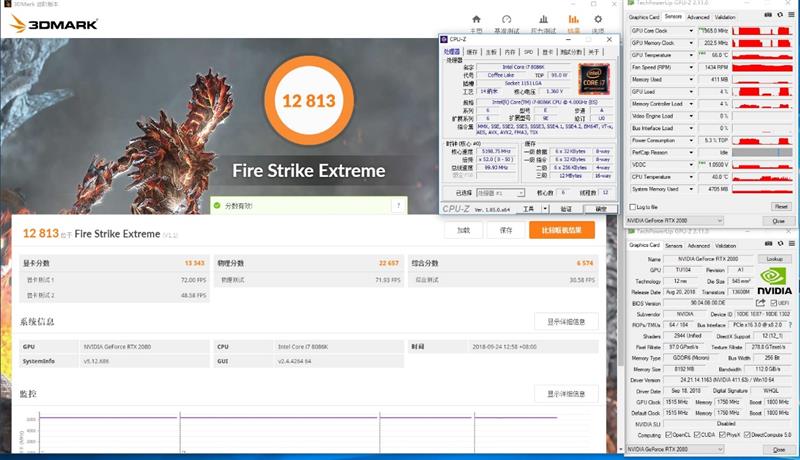Click screenshot camera icon in Sensors GPU-Z window
This screenshot has width=800, height=460.
pos(768,15)
